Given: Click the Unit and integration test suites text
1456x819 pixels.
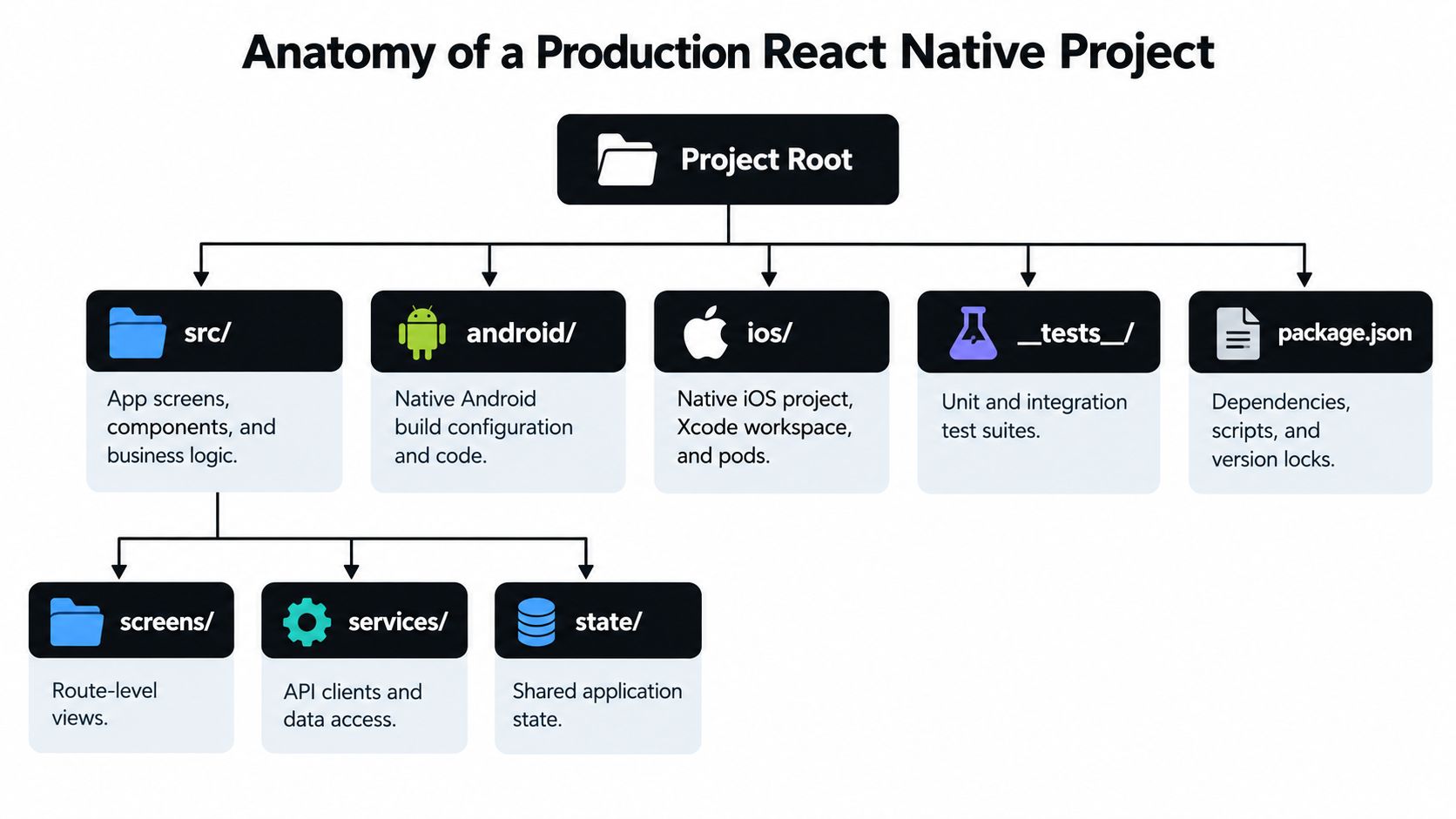Looking at the screenshot, I should [x=1034, y=416].
